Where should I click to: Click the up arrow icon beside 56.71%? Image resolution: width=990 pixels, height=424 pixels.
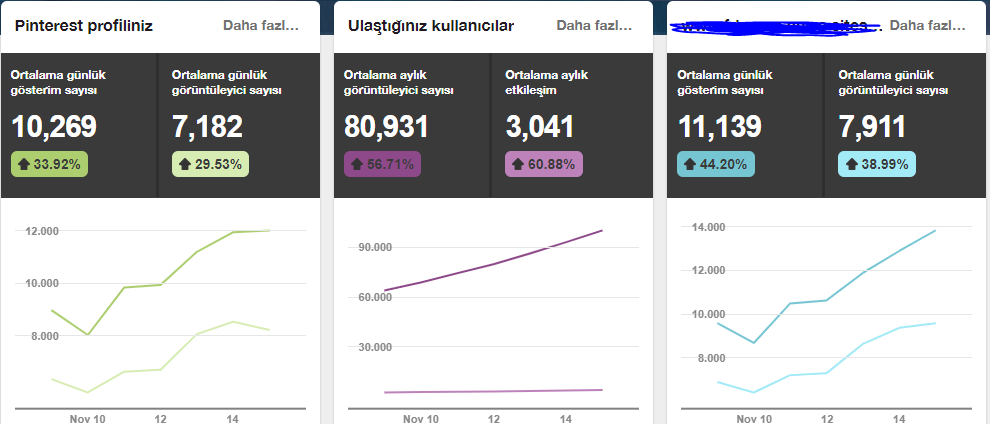(357, 165)
